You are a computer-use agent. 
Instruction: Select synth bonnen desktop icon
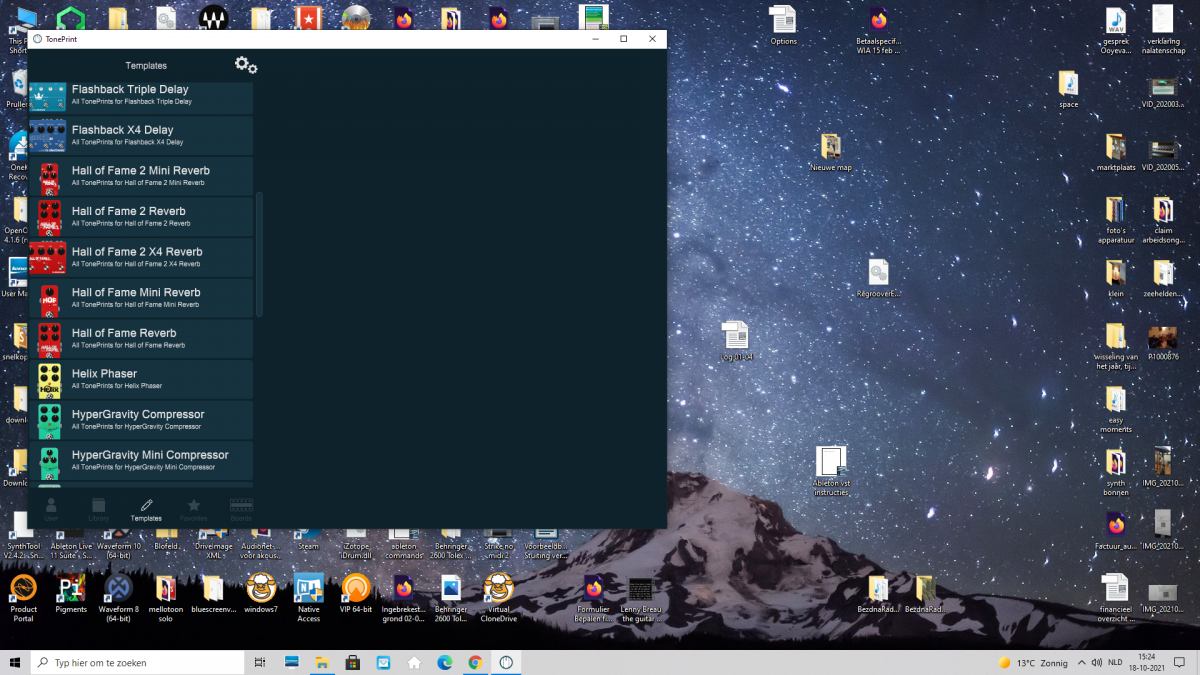1115,472
